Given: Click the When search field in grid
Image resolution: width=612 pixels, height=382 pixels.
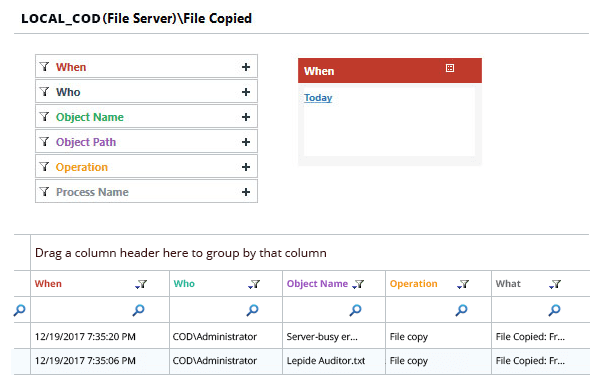Looking at the screenshot, I should (82, 310).
